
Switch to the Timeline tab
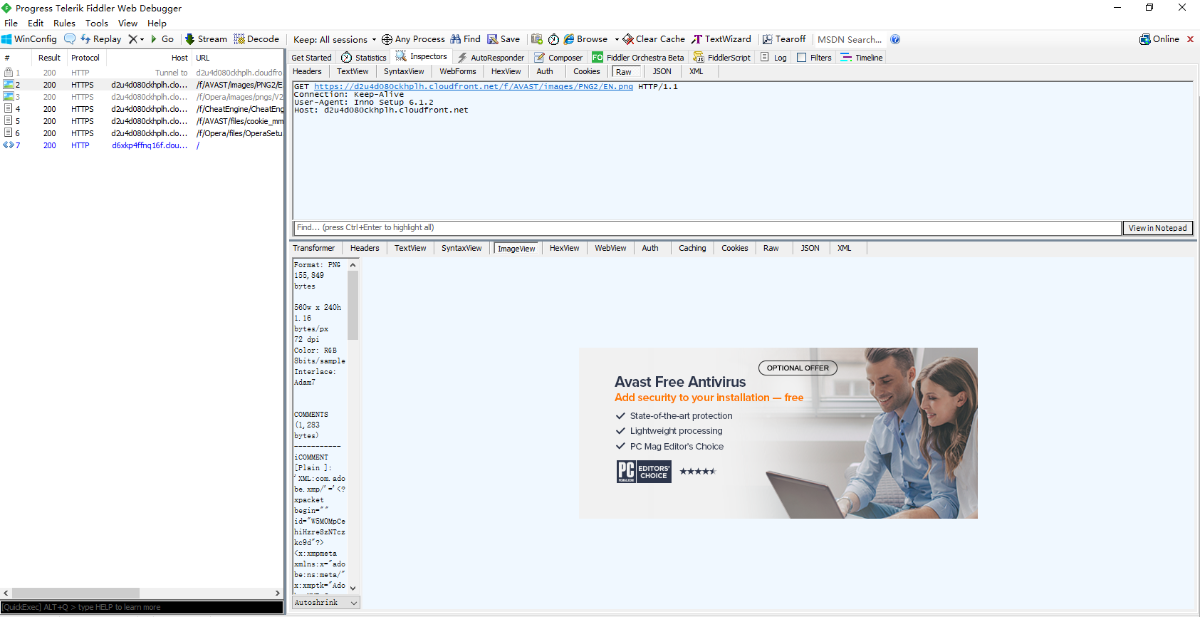pos(862,58)
